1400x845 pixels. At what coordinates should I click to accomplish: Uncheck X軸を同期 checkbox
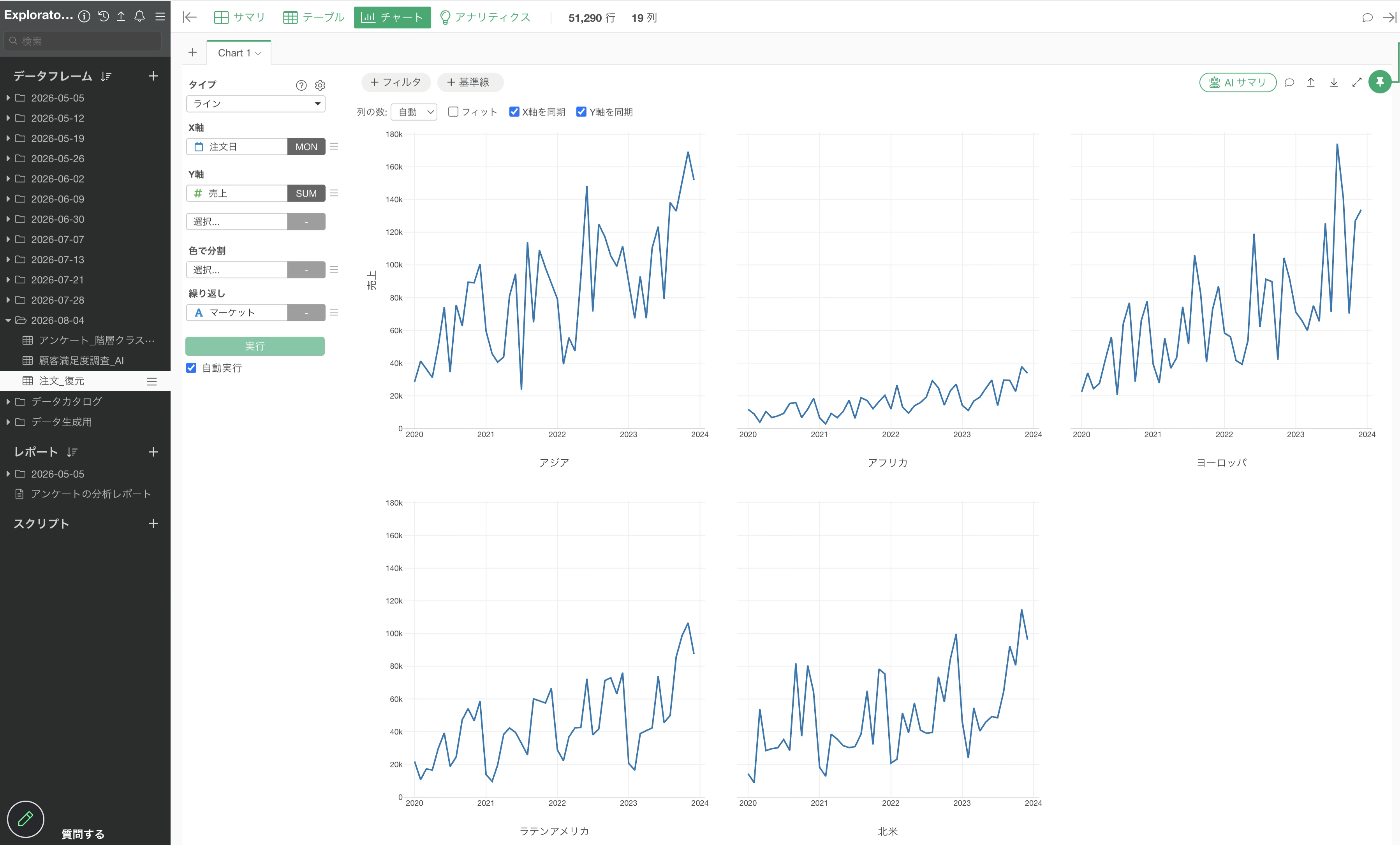[514, 112]
